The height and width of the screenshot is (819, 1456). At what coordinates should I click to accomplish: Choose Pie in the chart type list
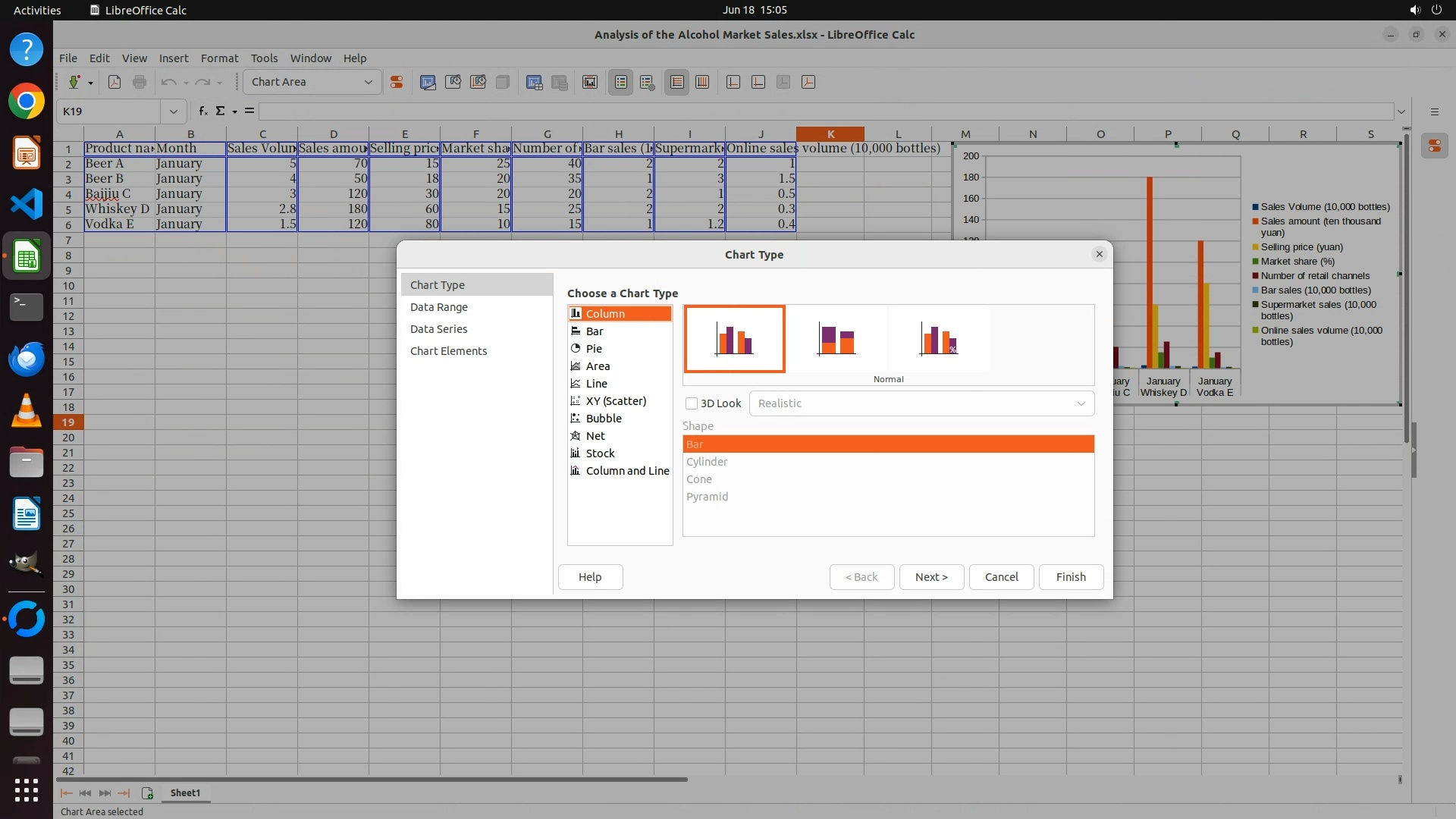click(x=594, y=349)
